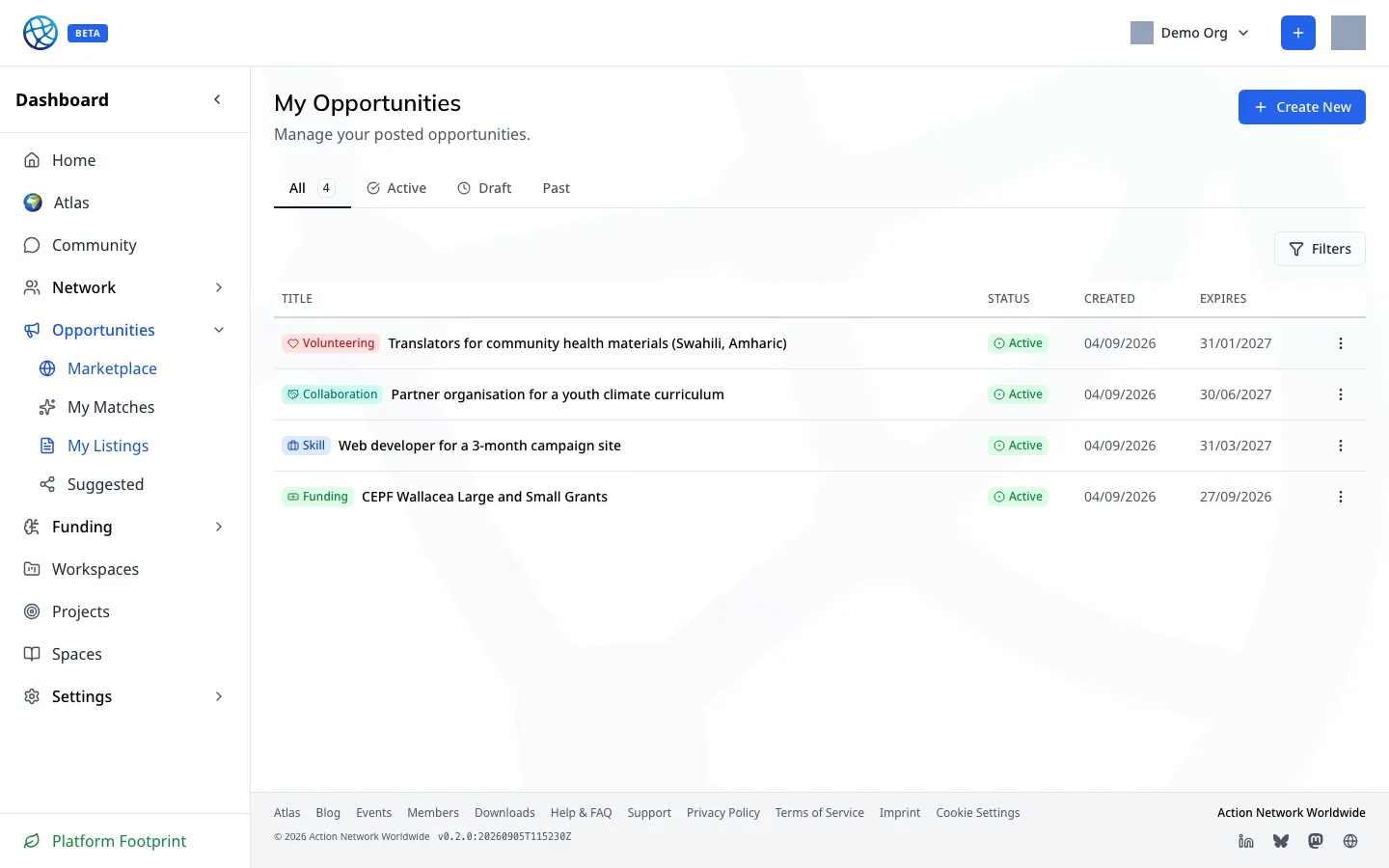Click the CREATED column header

(1109, 299)
